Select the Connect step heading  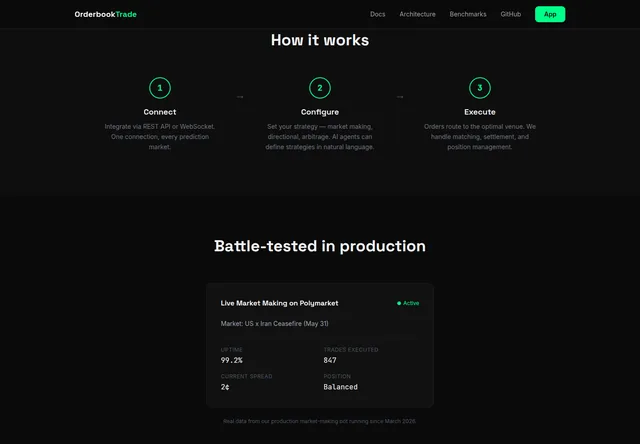tap(160, 112)
